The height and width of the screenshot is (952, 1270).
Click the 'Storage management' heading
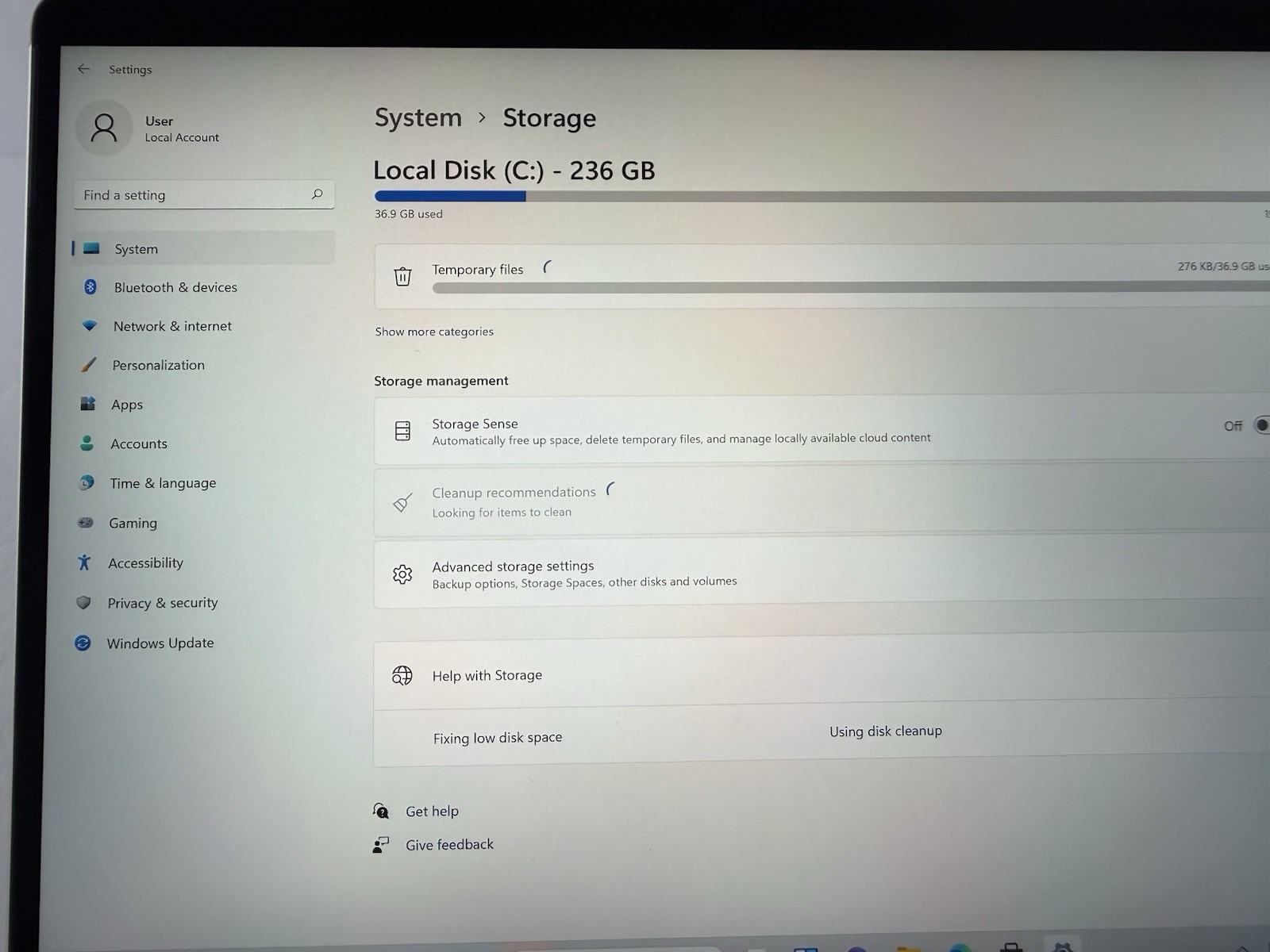pos(441,381)
